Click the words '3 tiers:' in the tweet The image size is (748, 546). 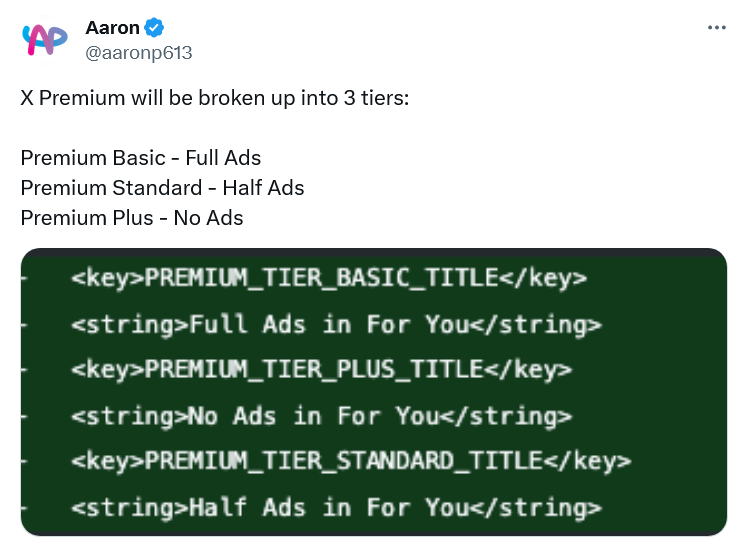click(376, 98)
